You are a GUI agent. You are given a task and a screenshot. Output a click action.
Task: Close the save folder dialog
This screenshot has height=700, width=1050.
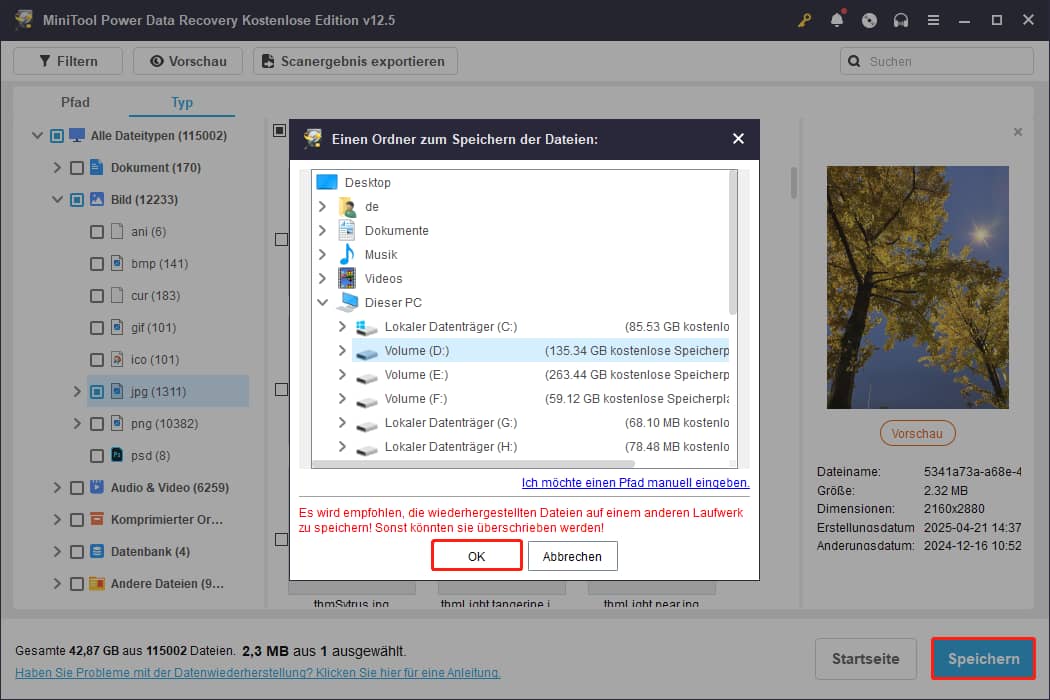click(738, 139)
